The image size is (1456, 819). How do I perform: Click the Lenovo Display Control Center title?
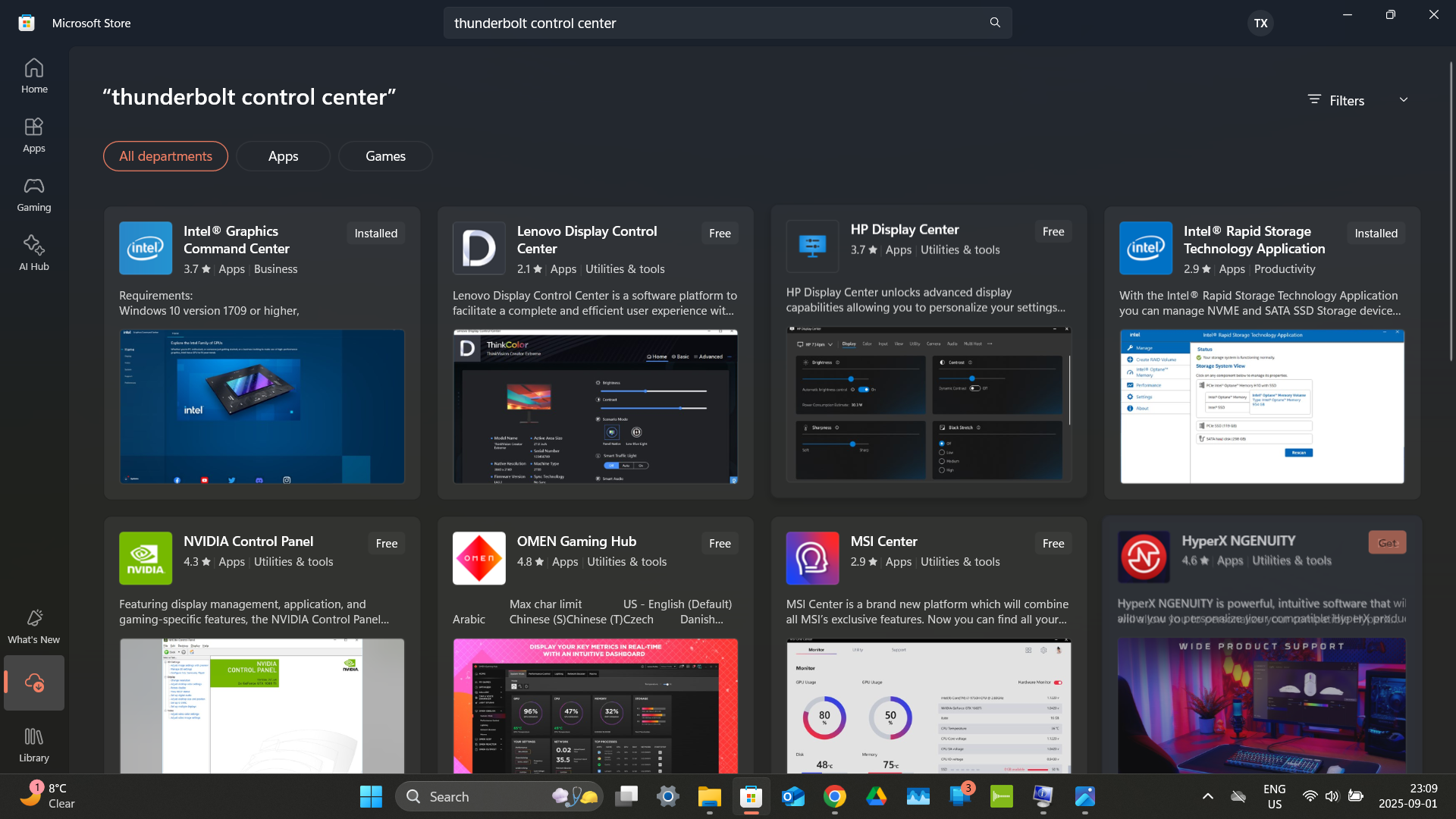pos(587,240)
